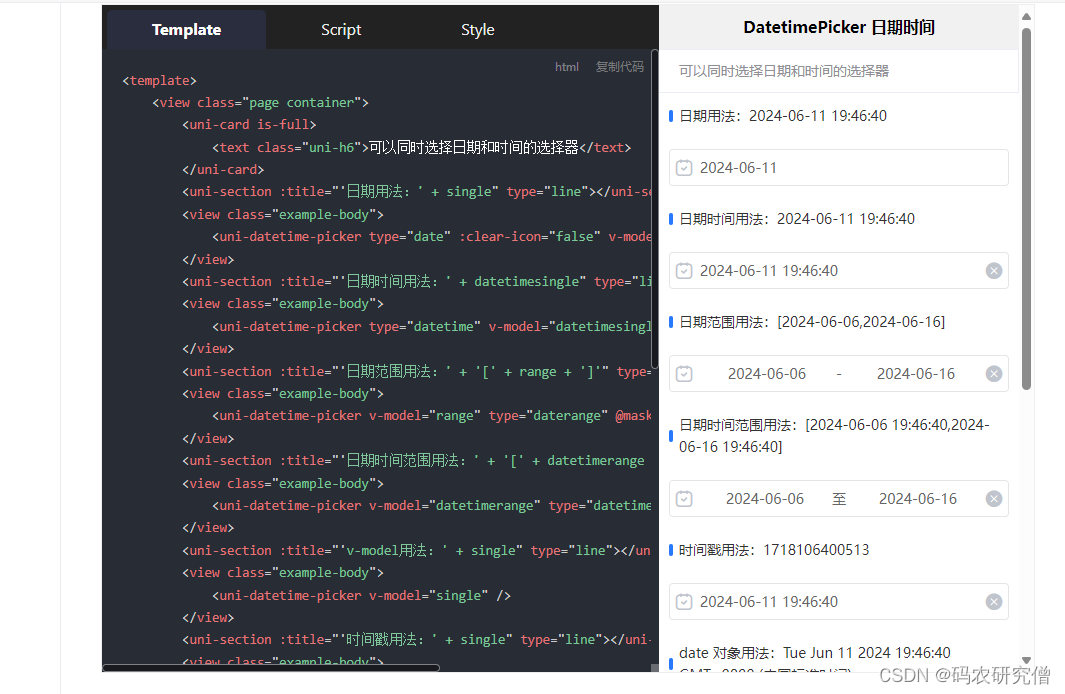Screen dimensions: 1065x694
Task: Click the calendar icon in the 时间戳用法 picker
Action: (x=684, y=601)
